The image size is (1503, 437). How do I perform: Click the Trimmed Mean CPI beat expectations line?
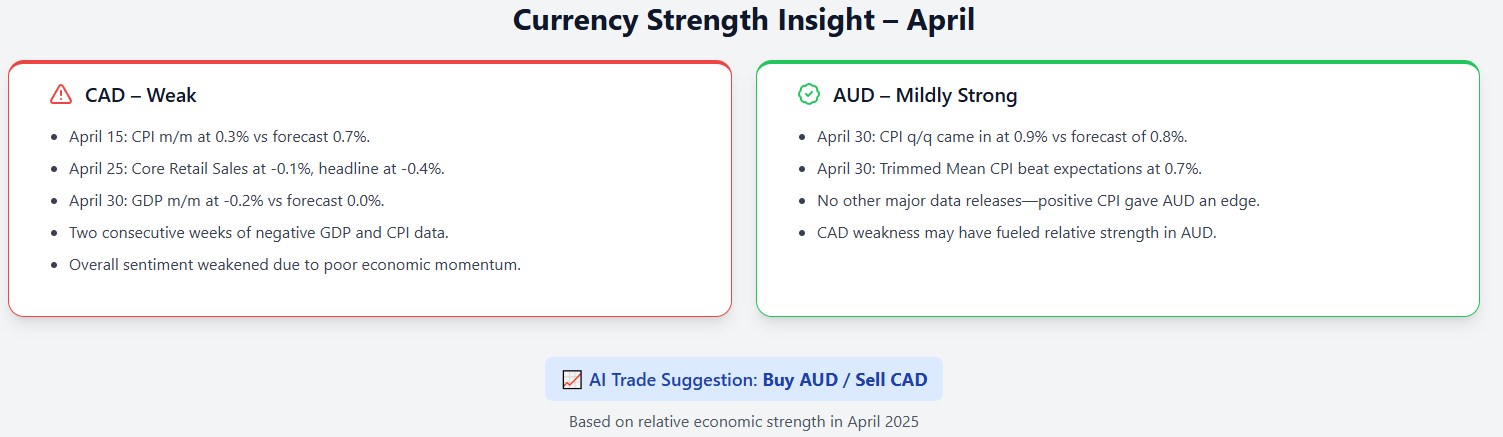1009,168
